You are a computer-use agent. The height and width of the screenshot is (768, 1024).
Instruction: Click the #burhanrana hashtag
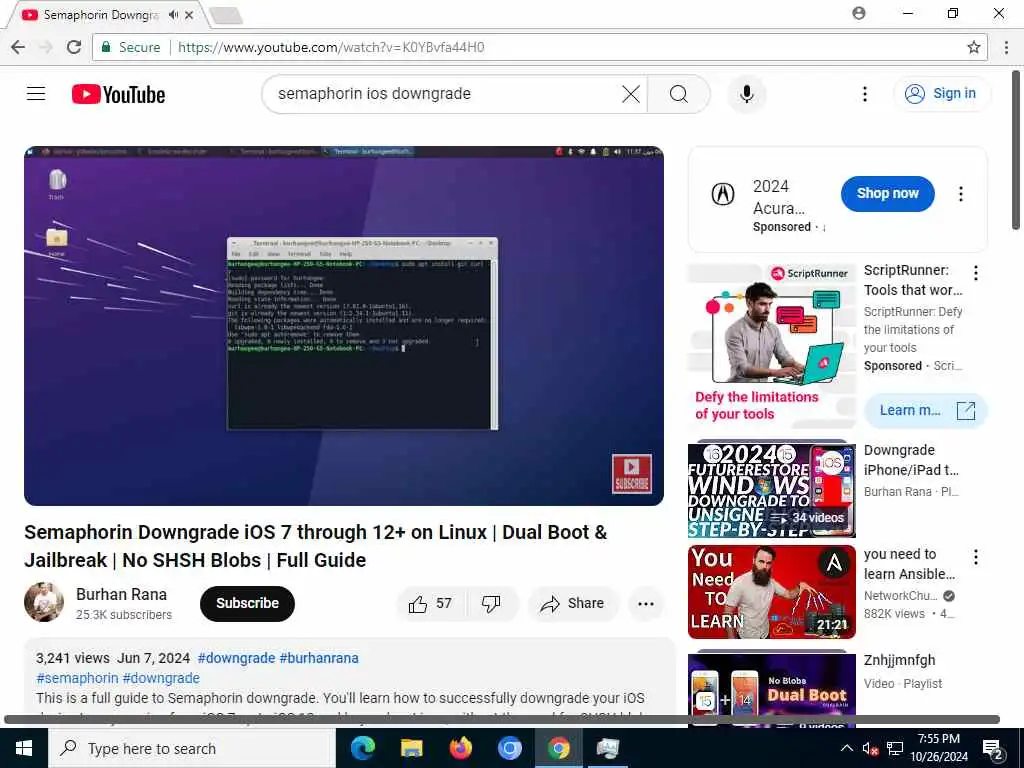319,658
